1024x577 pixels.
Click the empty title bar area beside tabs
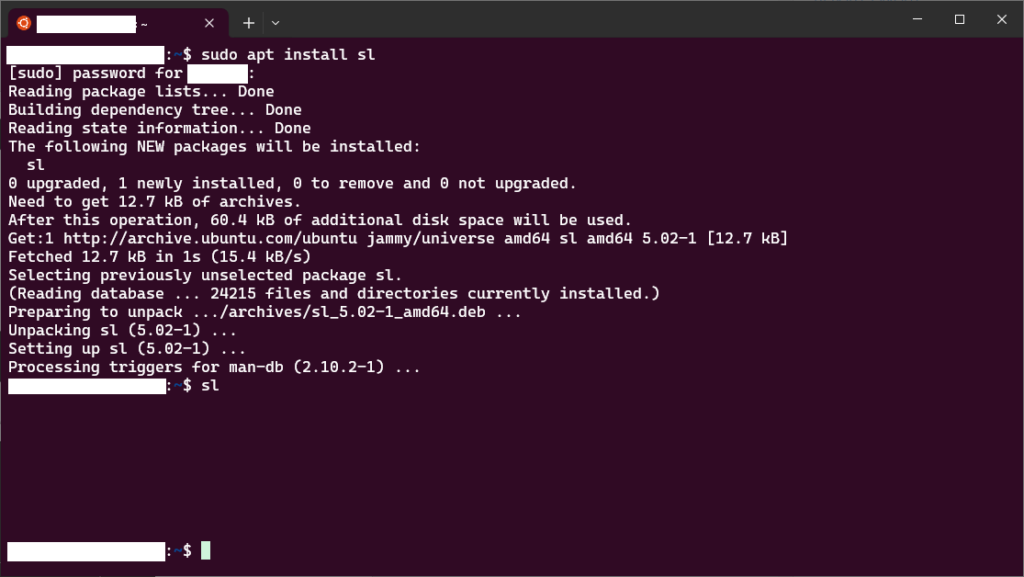tap(588, 20)
